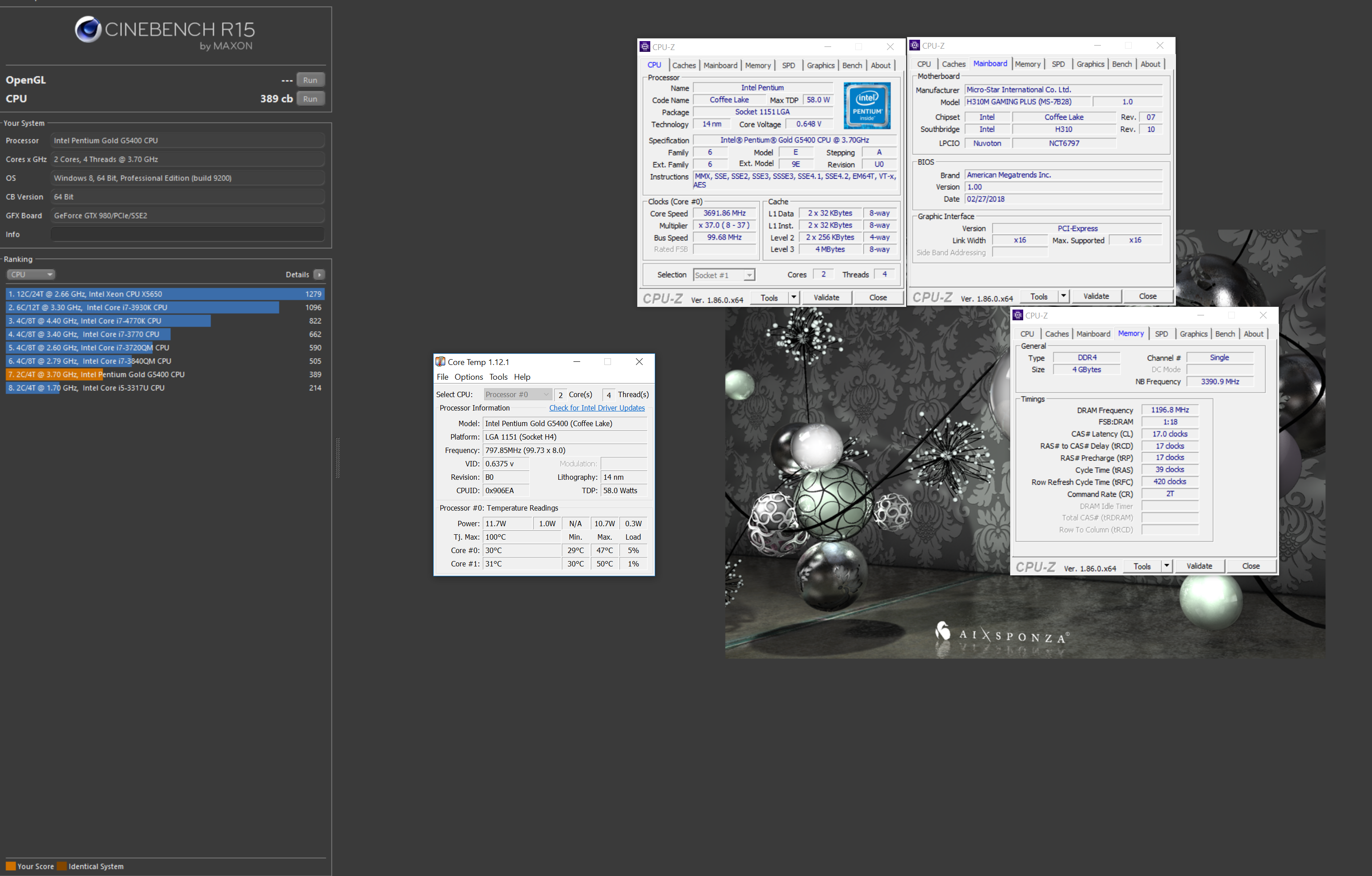
Task: Open Bench tab in CPU-Z Mainboard window
Action: point(1122,64)
